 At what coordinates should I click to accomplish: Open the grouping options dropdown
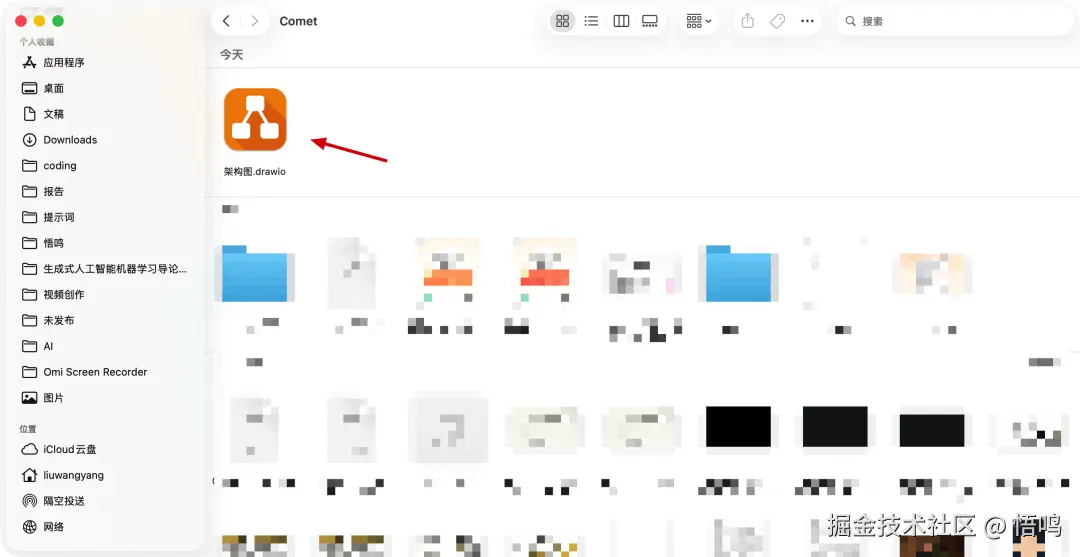tap(698, 21)
